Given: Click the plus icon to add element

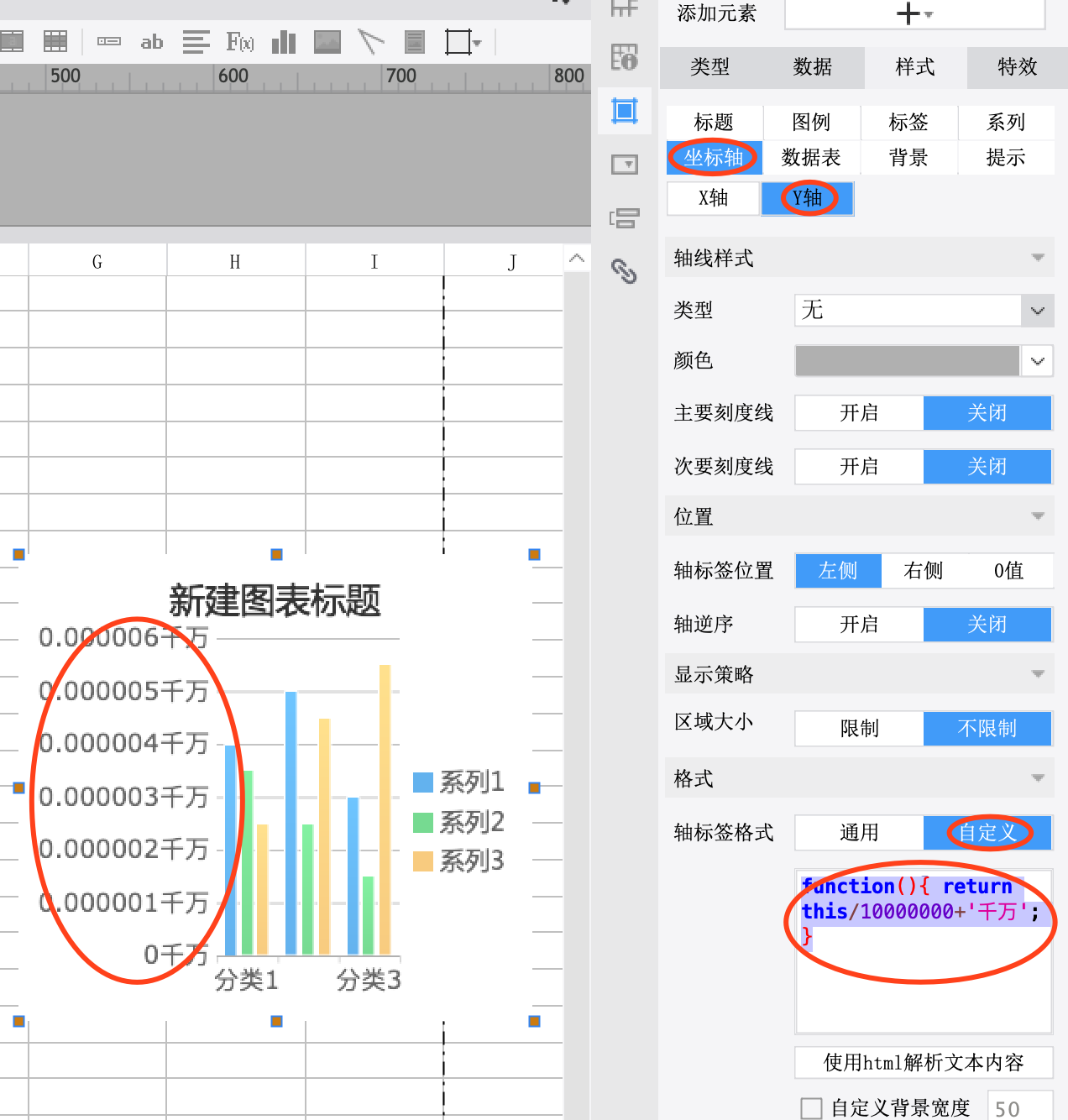Looking at the screenshot, I should click(908, 13).
